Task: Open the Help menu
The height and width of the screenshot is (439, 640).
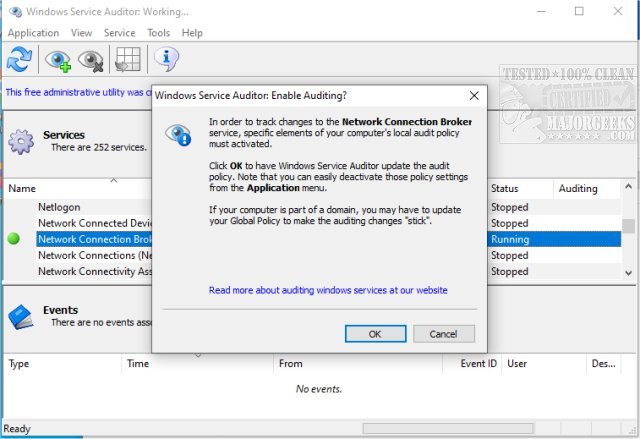Action: click(192, 33)
